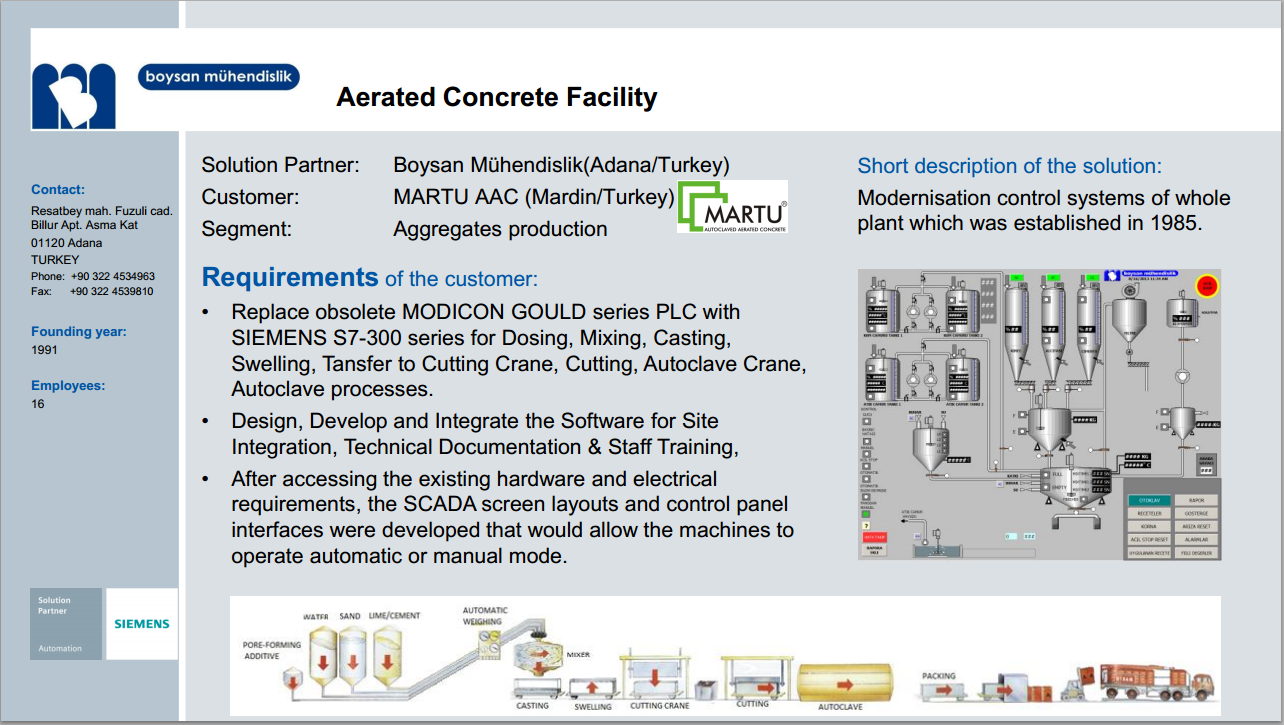Click the Solution Partner Automation badge

pyautogui.click(x=66, y=624)
